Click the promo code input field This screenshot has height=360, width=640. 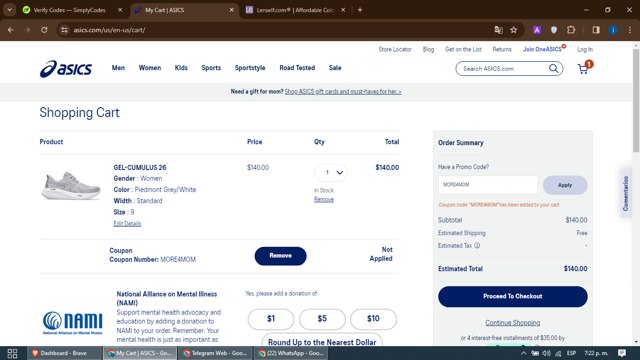click(488, 185)
